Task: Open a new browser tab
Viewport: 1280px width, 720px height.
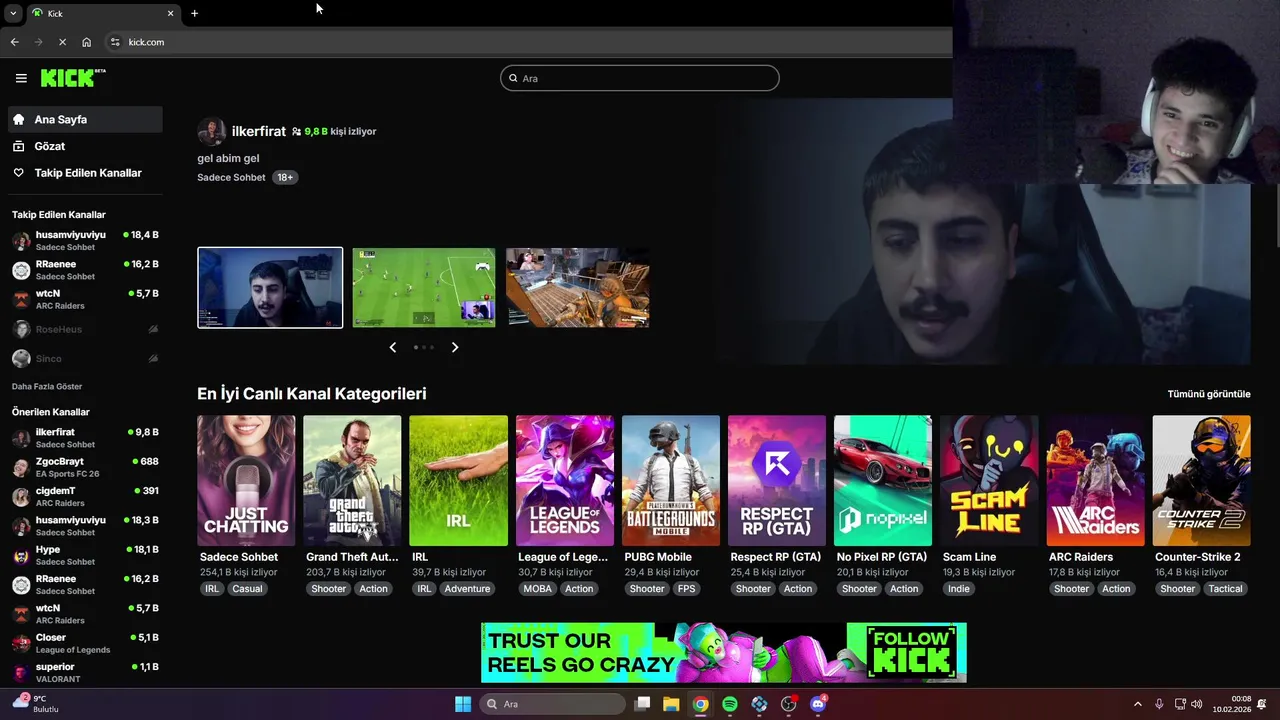Action: point(194,13)
